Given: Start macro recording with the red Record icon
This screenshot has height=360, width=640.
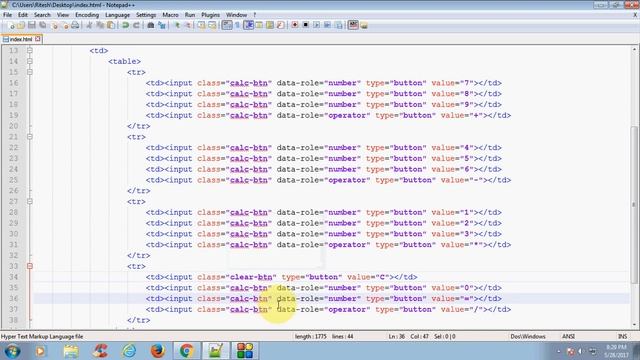Looking at the screenshot, I should [295, 25].
